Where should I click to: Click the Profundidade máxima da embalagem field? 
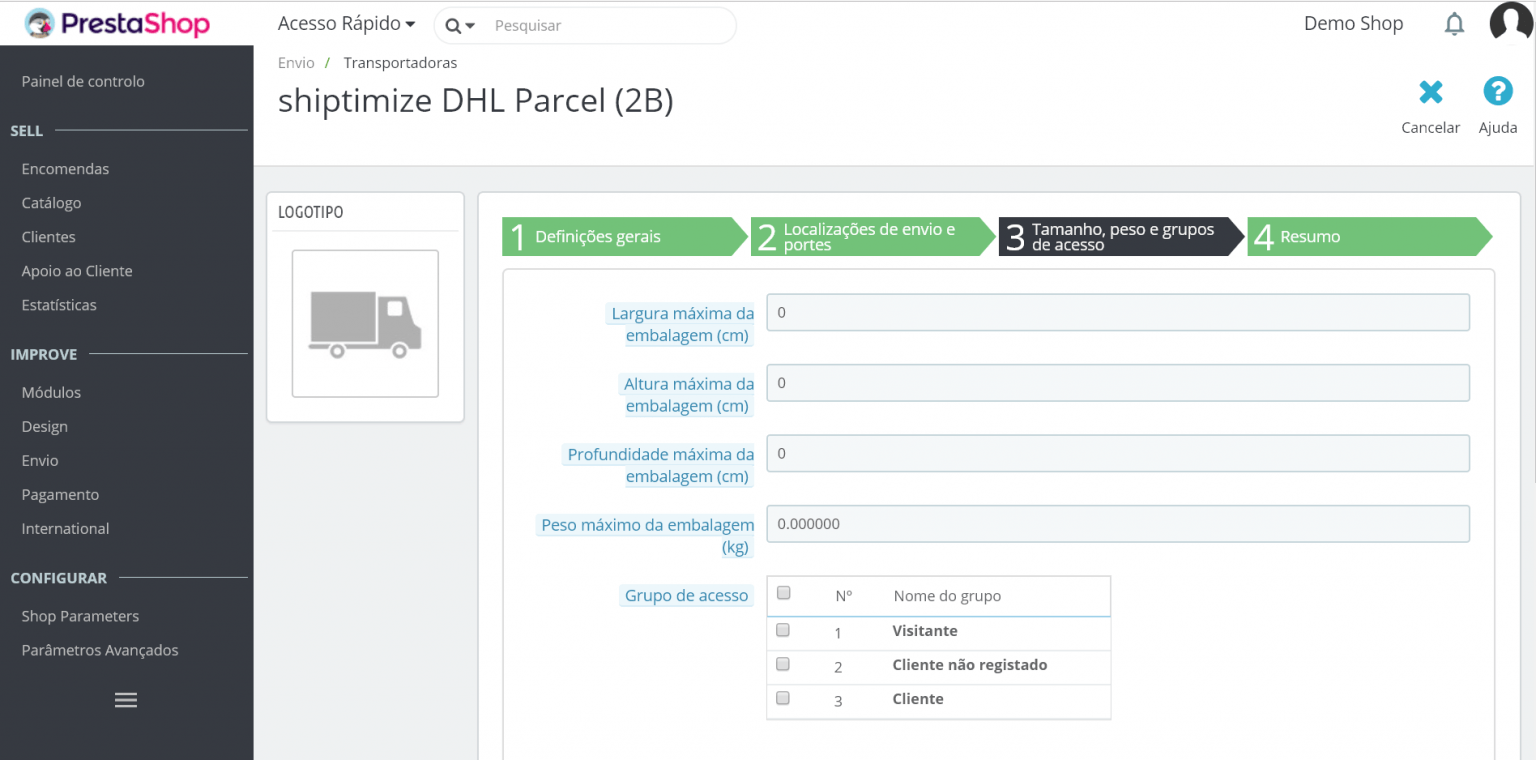click(1118, 453)
